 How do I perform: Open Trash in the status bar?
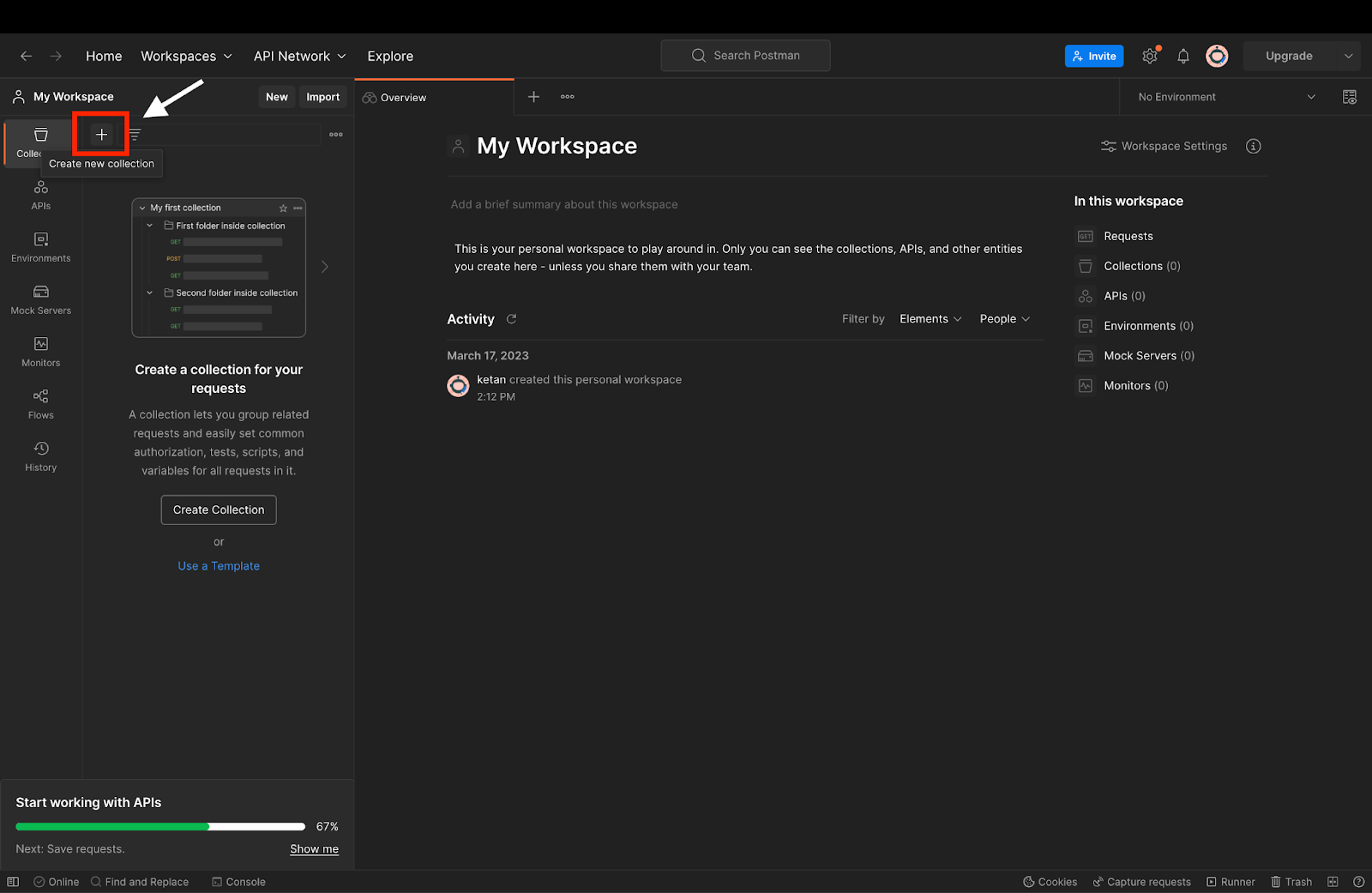pyautogui.click(x=1291, y=882)
